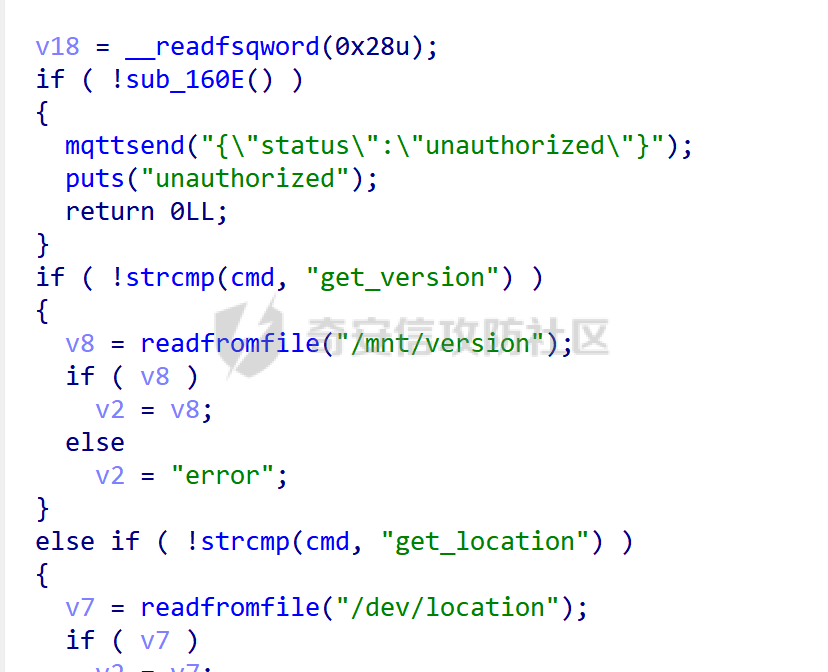Select the "/mnt/version" path string

pos(440,344)
